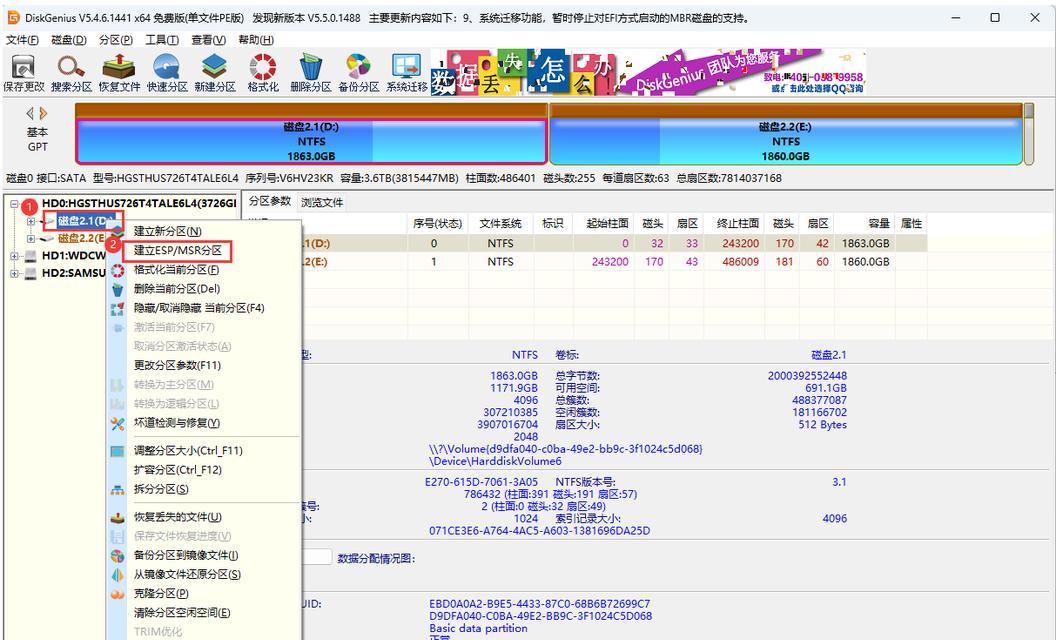
Task: Launch the 恢复文件 file recovery tool
Action: pyautogui.click(x=119, y=73)
